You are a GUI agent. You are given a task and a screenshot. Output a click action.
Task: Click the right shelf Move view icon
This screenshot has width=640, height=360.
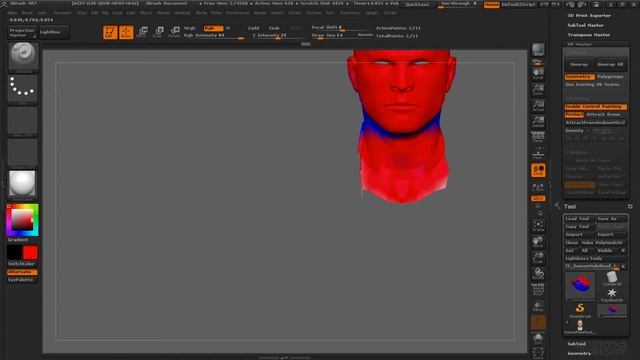pyautogui.click(x=538, y=242)
